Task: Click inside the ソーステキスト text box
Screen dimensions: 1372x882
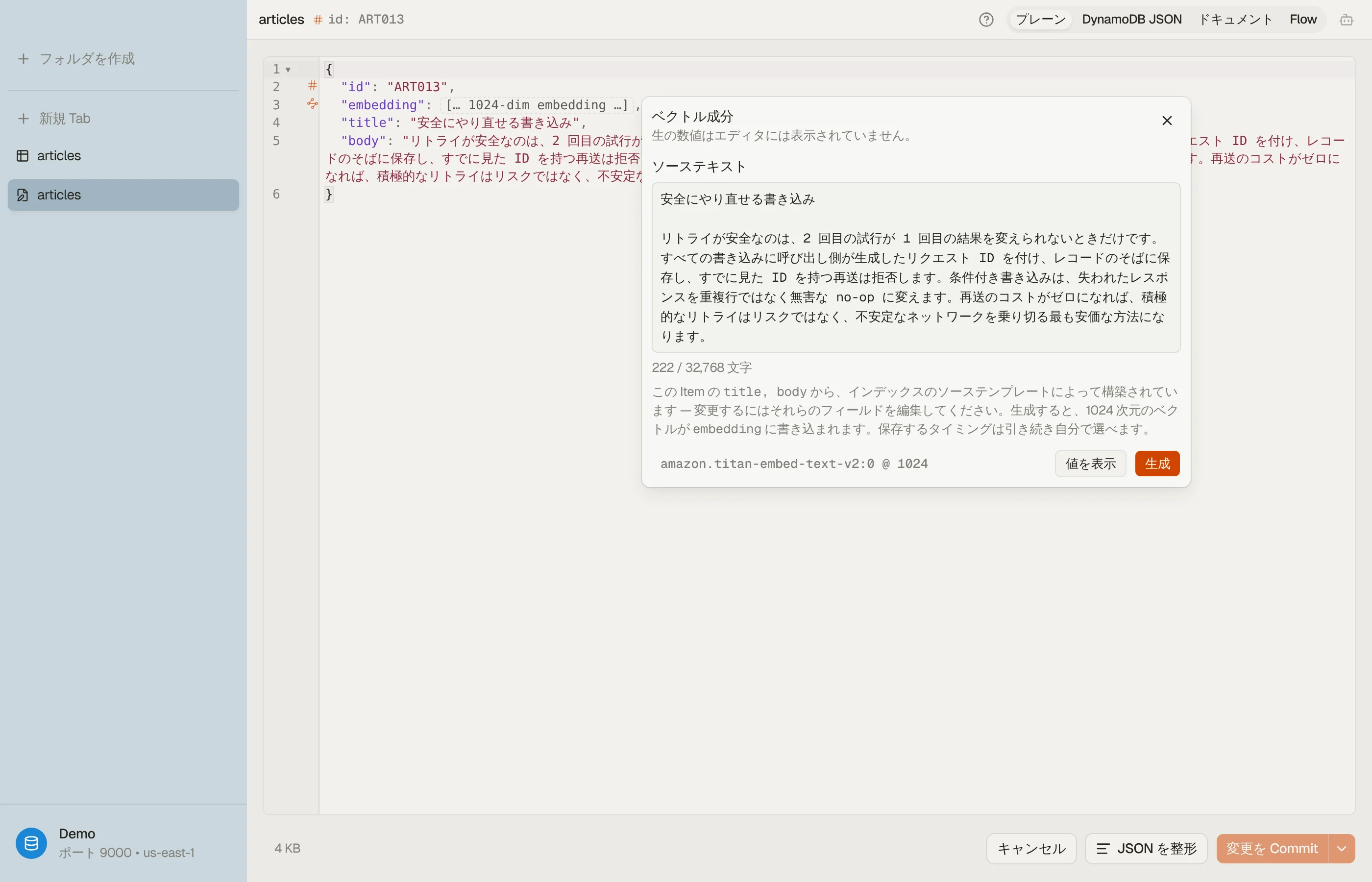Action: [916, 268]
